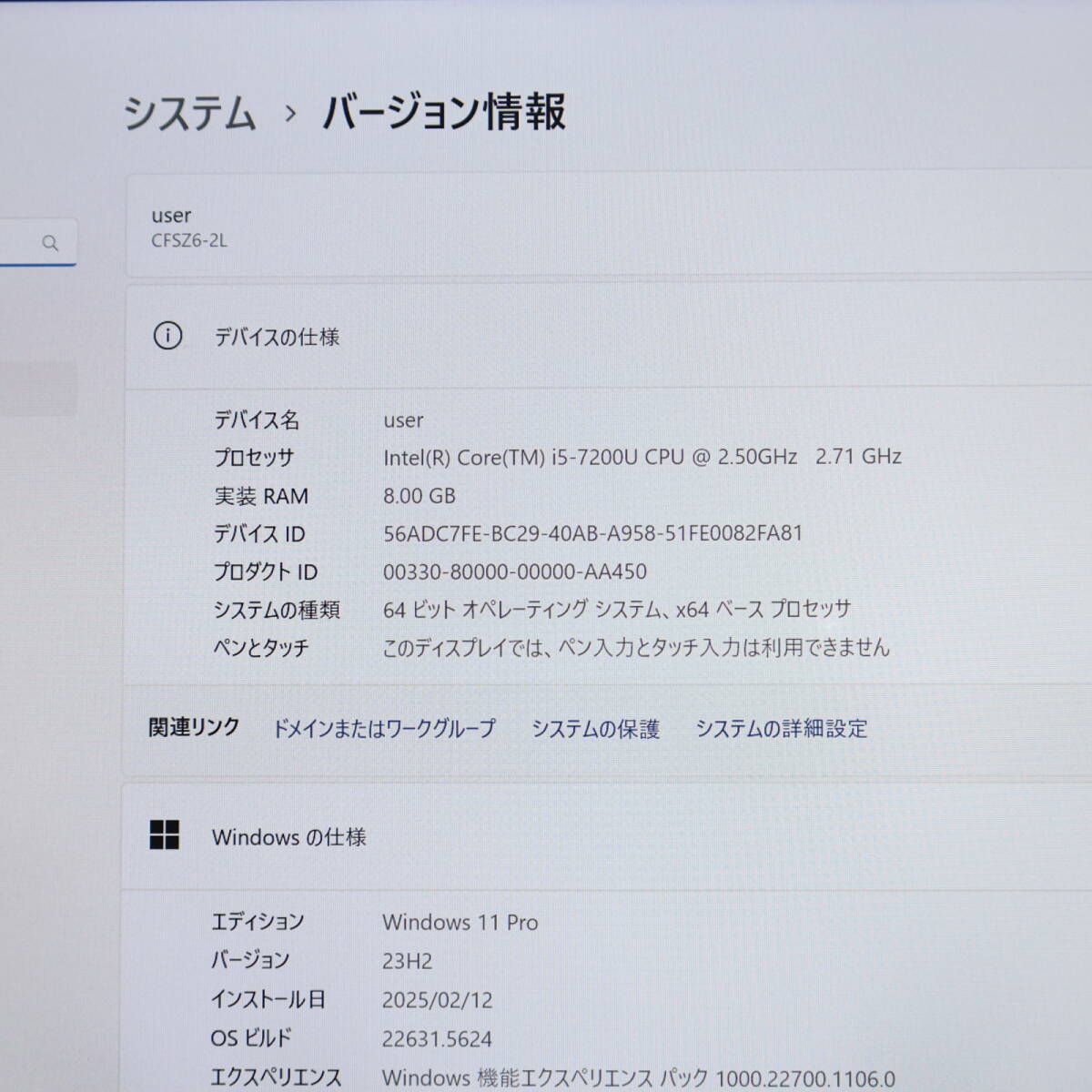Click the settings search field
Image resolution: width=1092 pixels, height=1092 pixels.
point(37,243)
